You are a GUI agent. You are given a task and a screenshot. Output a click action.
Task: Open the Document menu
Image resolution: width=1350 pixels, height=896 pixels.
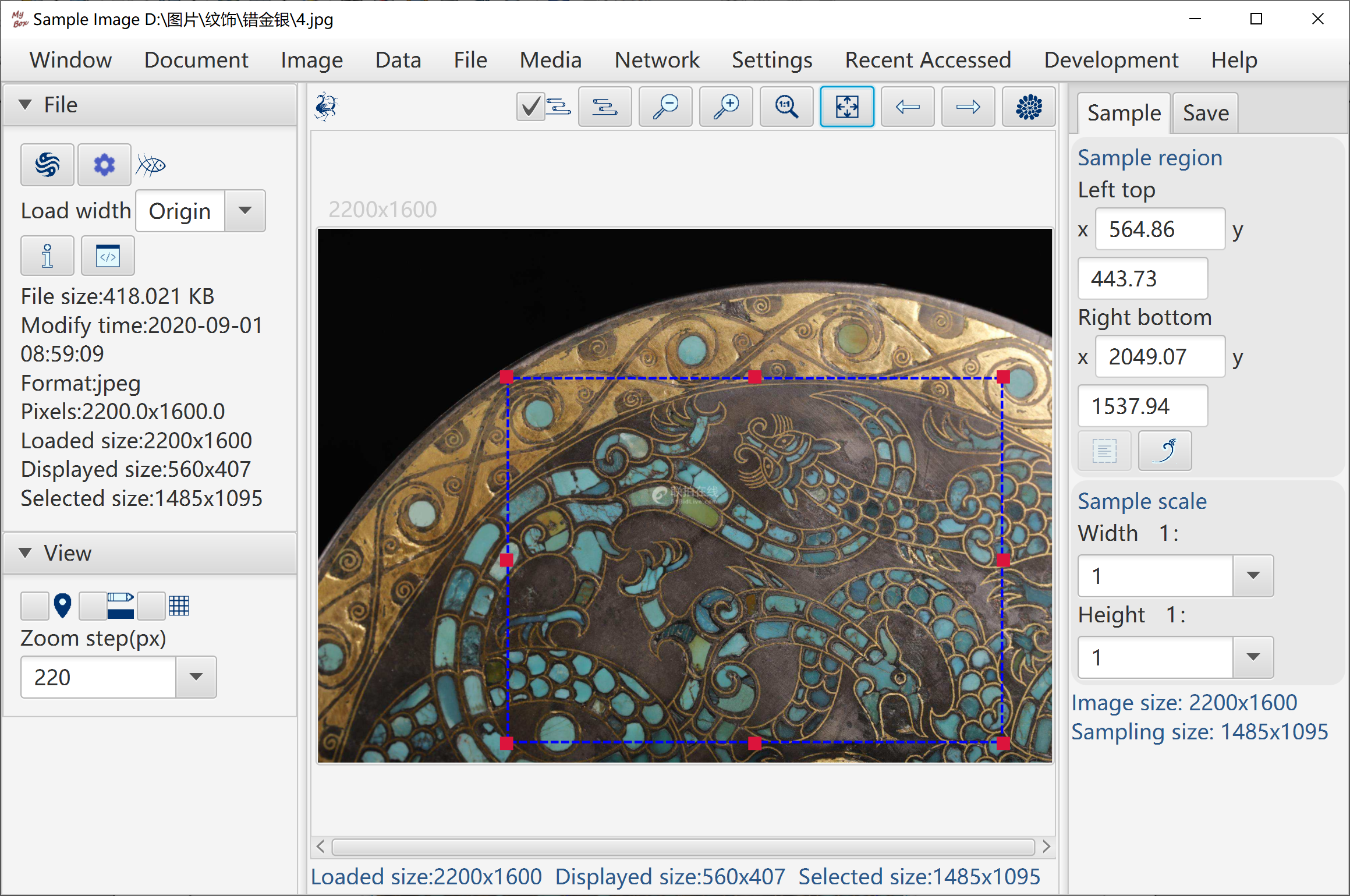196,60
